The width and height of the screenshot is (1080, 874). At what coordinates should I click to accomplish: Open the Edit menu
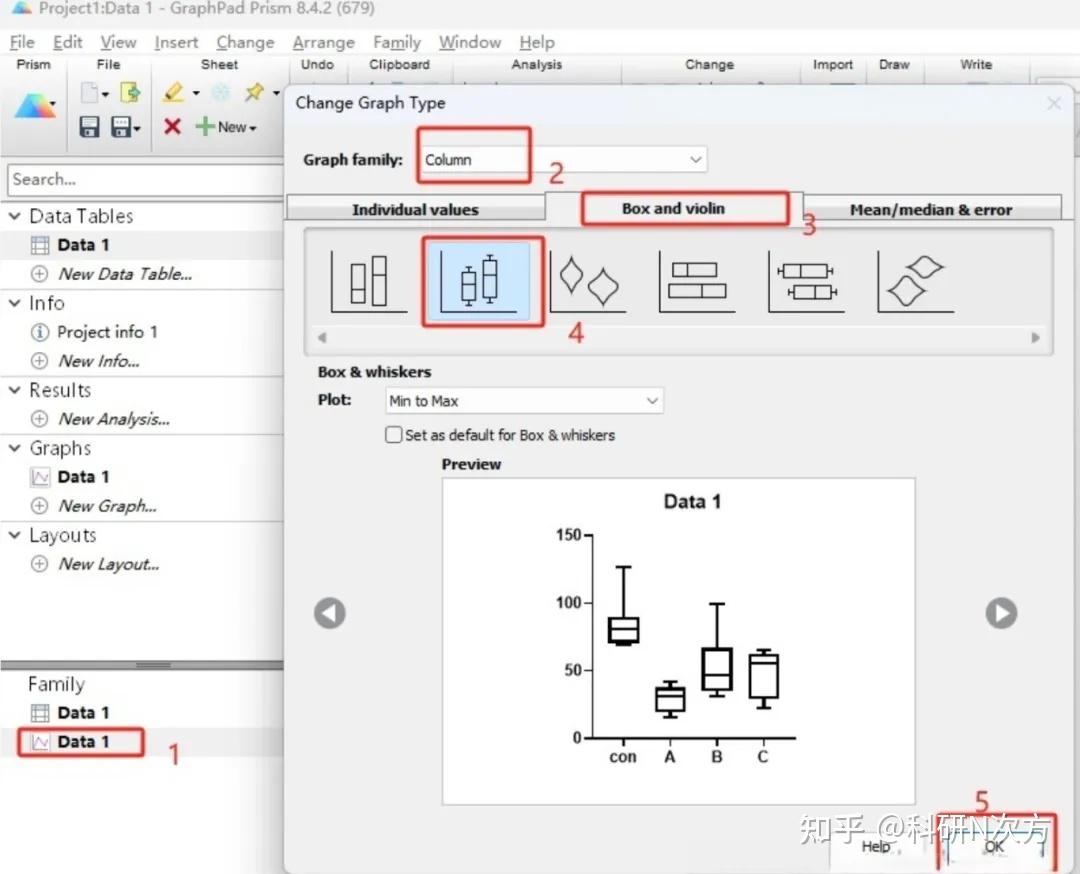tap(68, 43)
